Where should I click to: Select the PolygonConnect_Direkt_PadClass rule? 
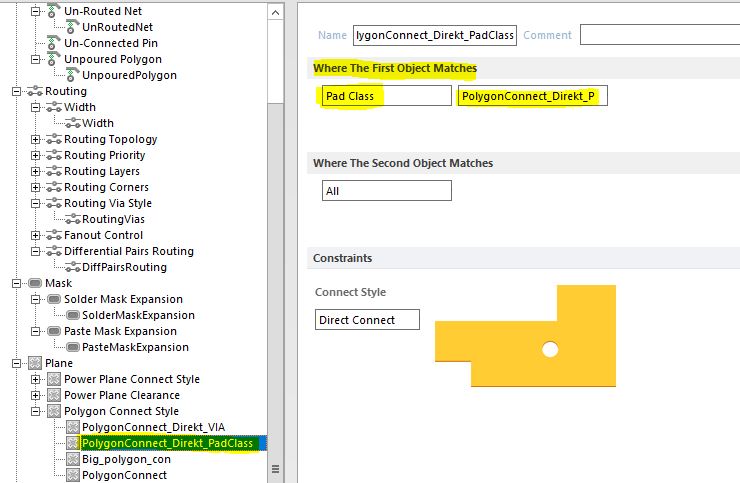[x=168, y=443]
